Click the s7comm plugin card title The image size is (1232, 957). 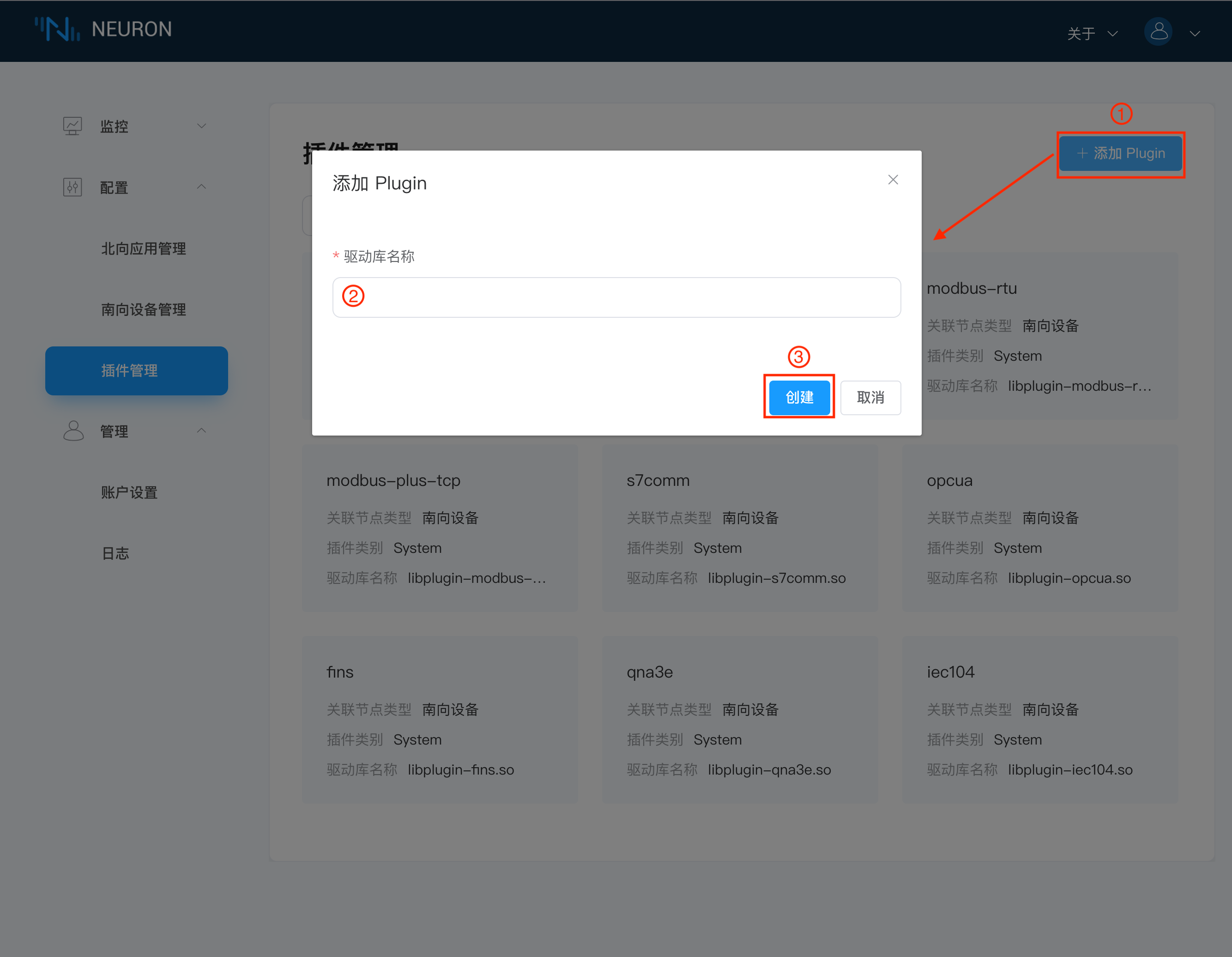(x=658, y=480)
